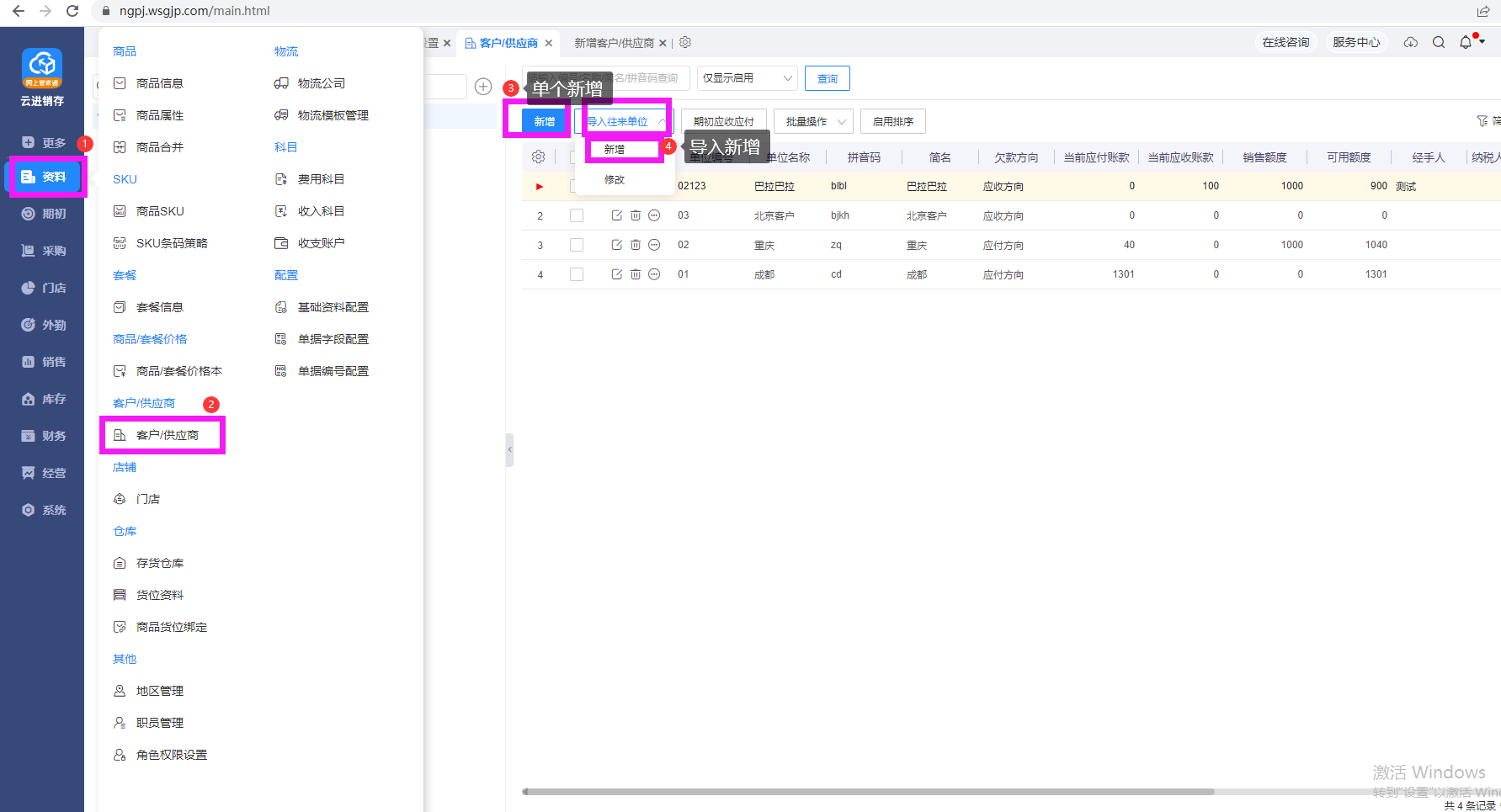This screenshot has width=1501, height=812.
Task: Open the search magnifier in top bar
Action: coord(1439,43)
